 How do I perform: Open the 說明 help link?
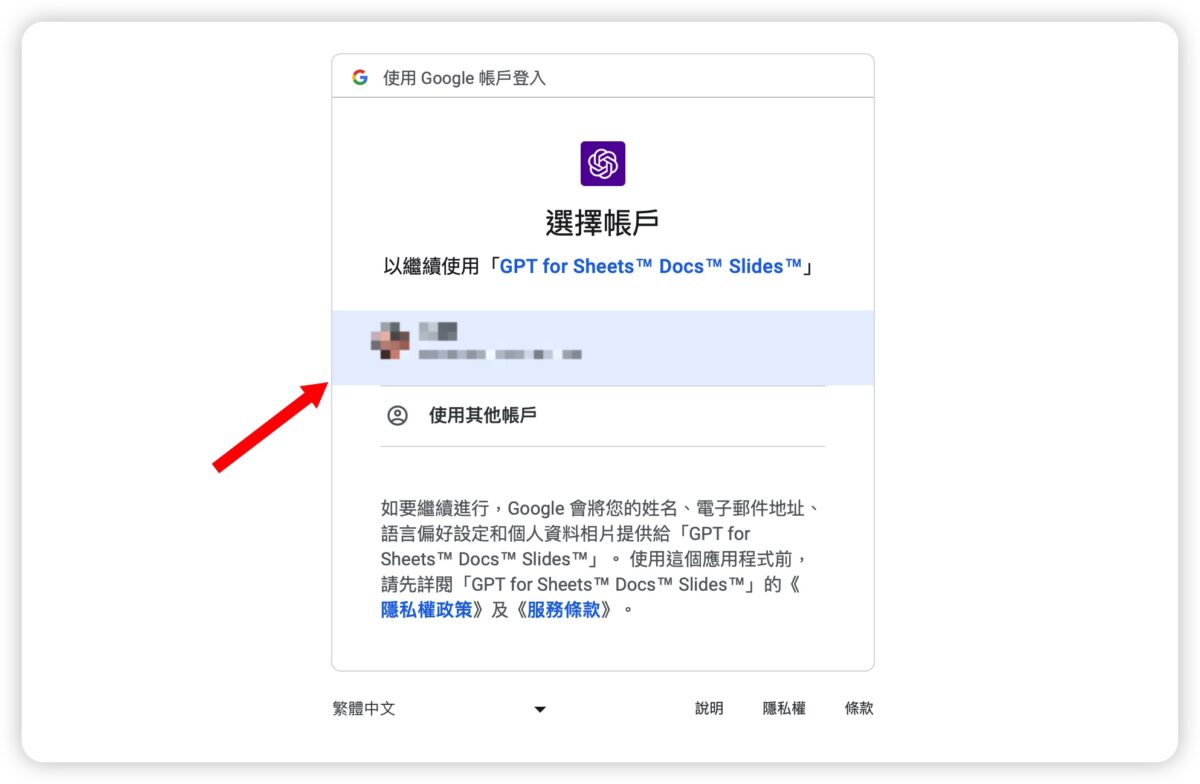(709, 708)
